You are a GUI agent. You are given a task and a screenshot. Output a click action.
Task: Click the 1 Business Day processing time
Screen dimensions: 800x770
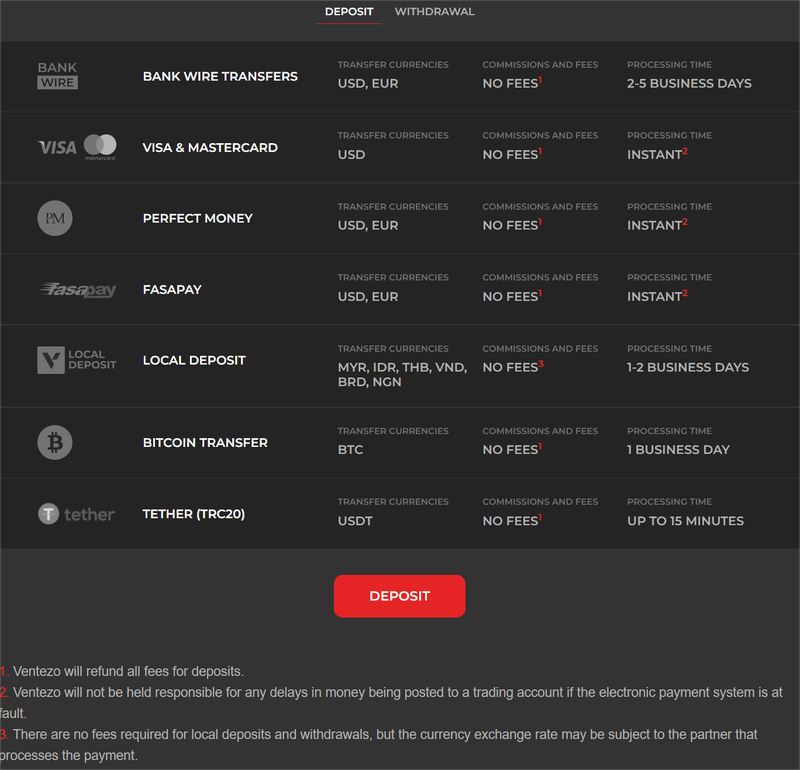tap(678, 450)
